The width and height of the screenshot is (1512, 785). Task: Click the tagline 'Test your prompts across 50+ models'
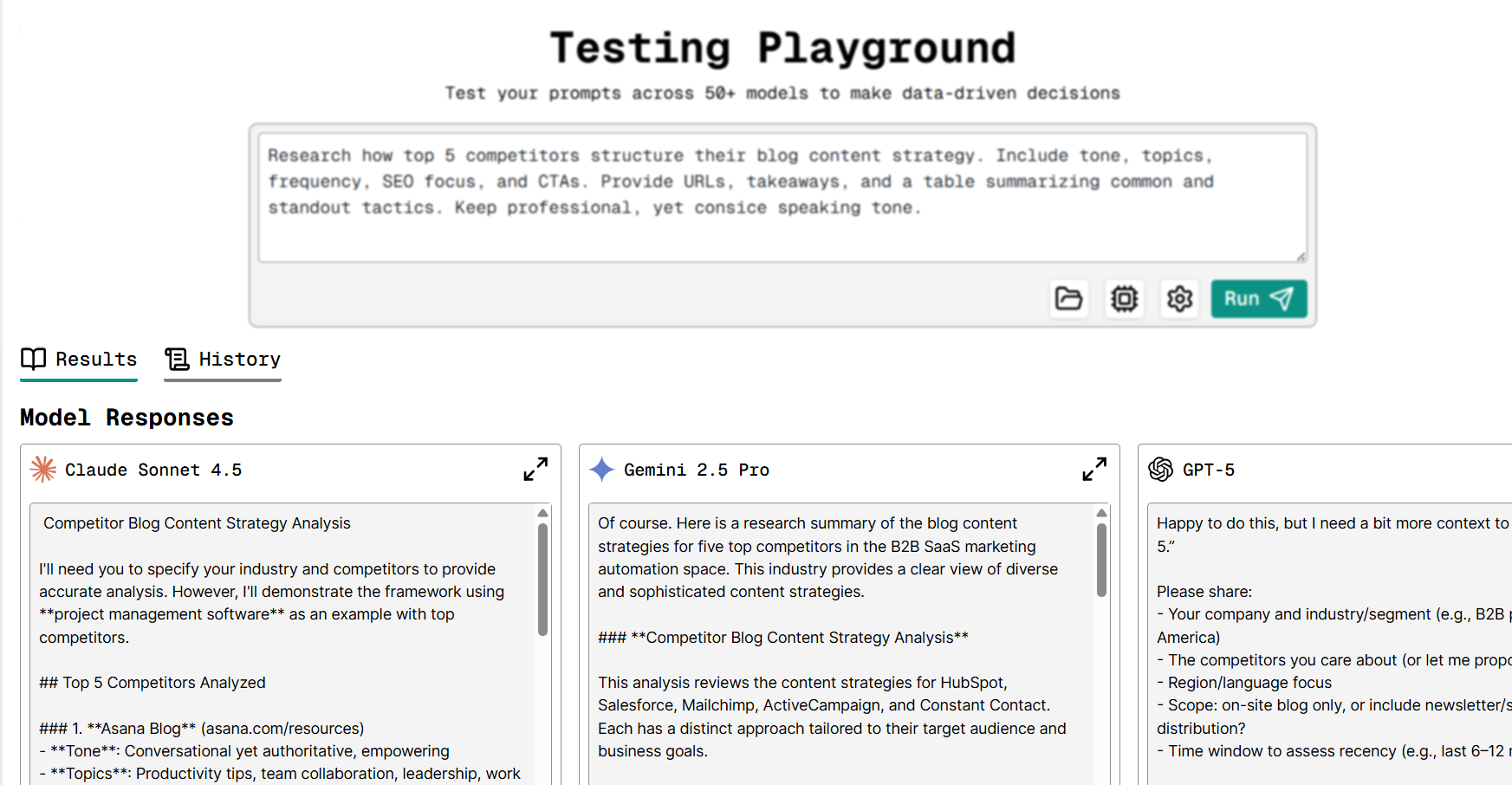[x=782, y=94]
